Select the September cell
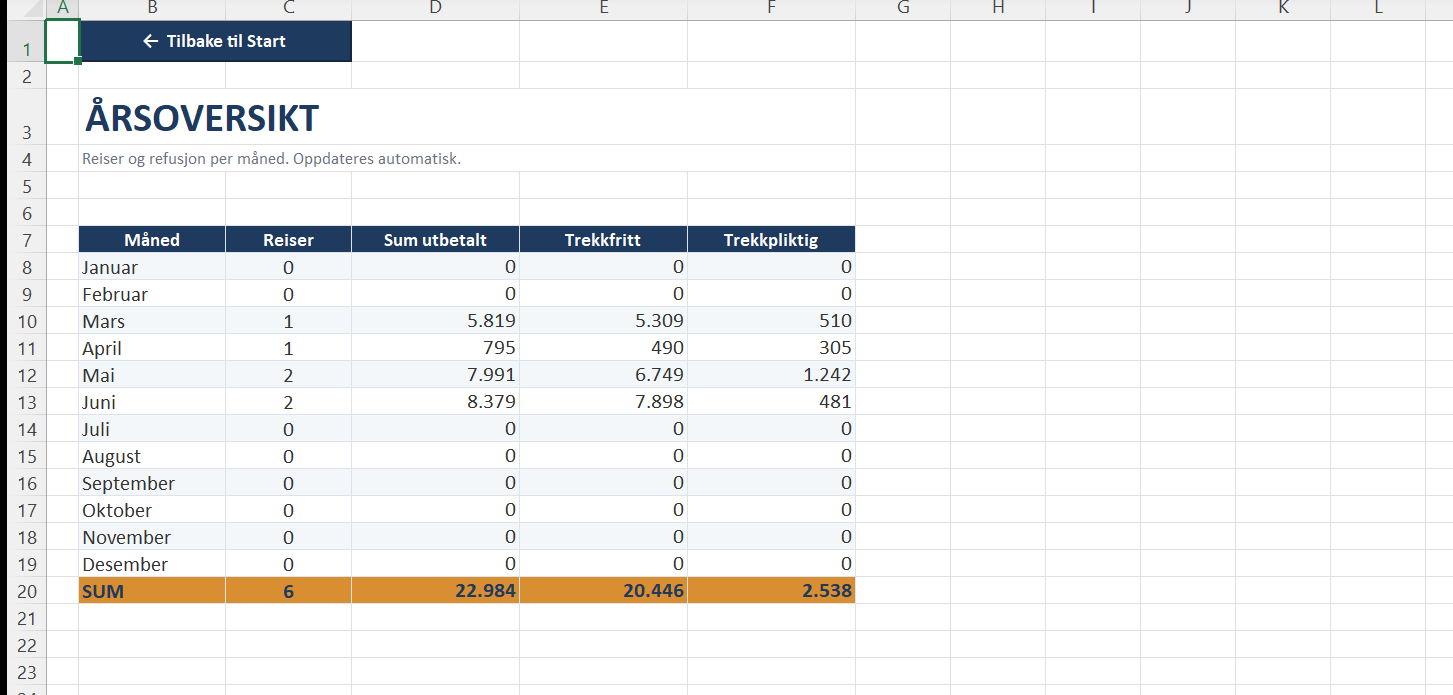This screenshot has width=1453, height=695. (x=152, y=483)
